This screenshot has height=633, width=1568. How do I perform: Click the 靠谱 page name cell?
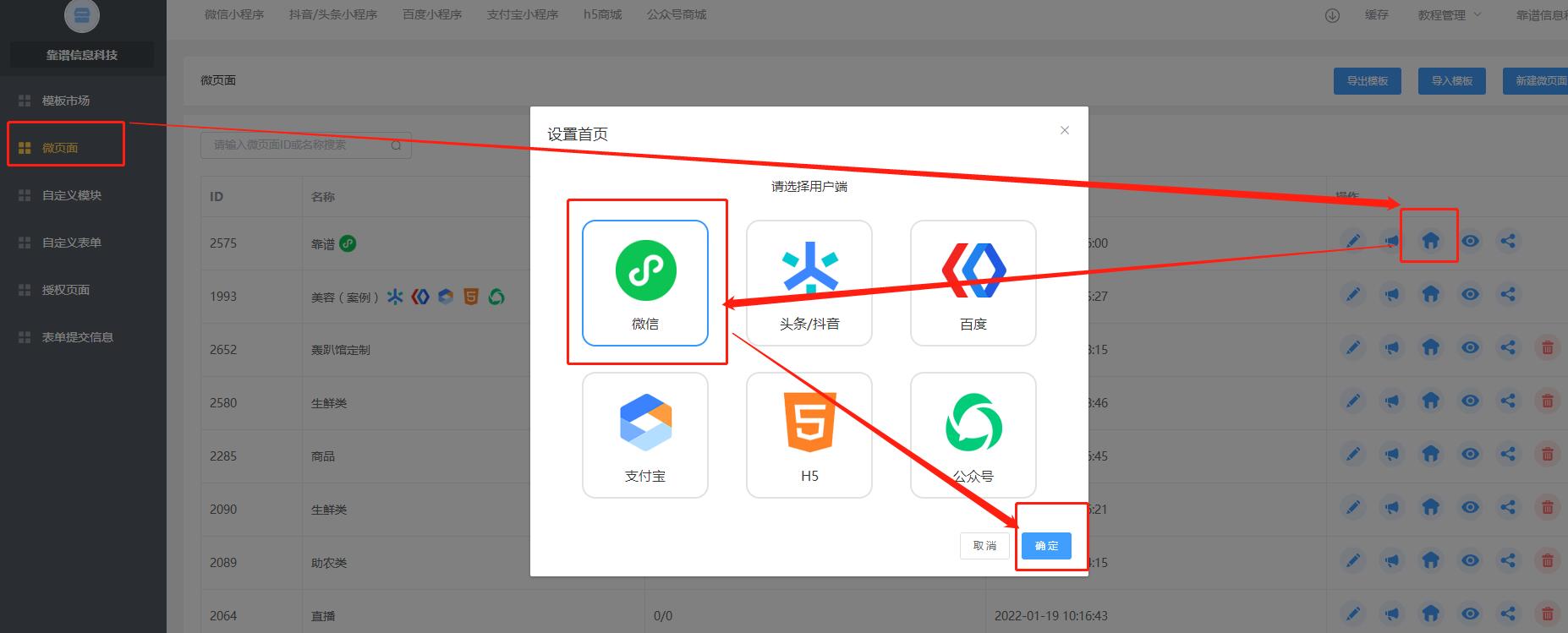[x=323, y=244]
